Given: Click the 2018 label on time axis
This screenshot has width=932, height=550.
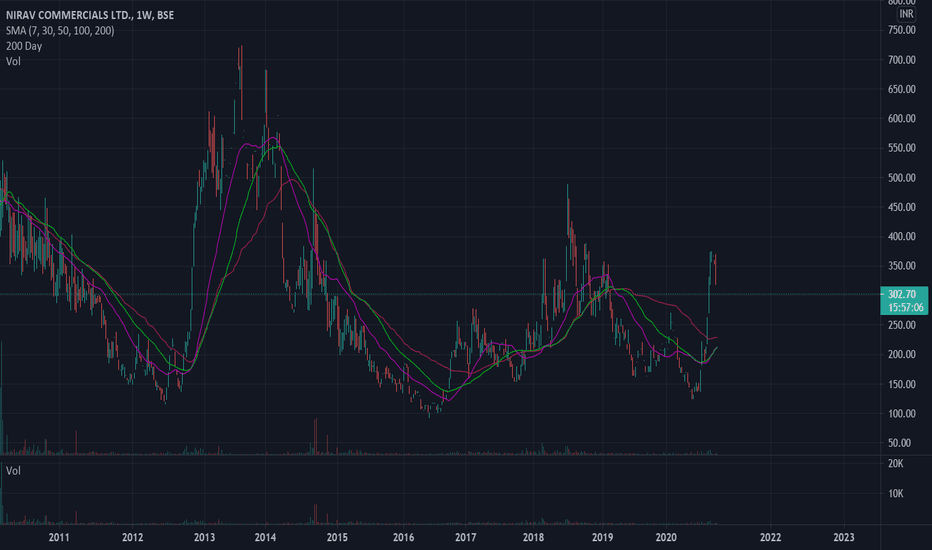Looking at the screenshot, I should [x=533, y=538].
